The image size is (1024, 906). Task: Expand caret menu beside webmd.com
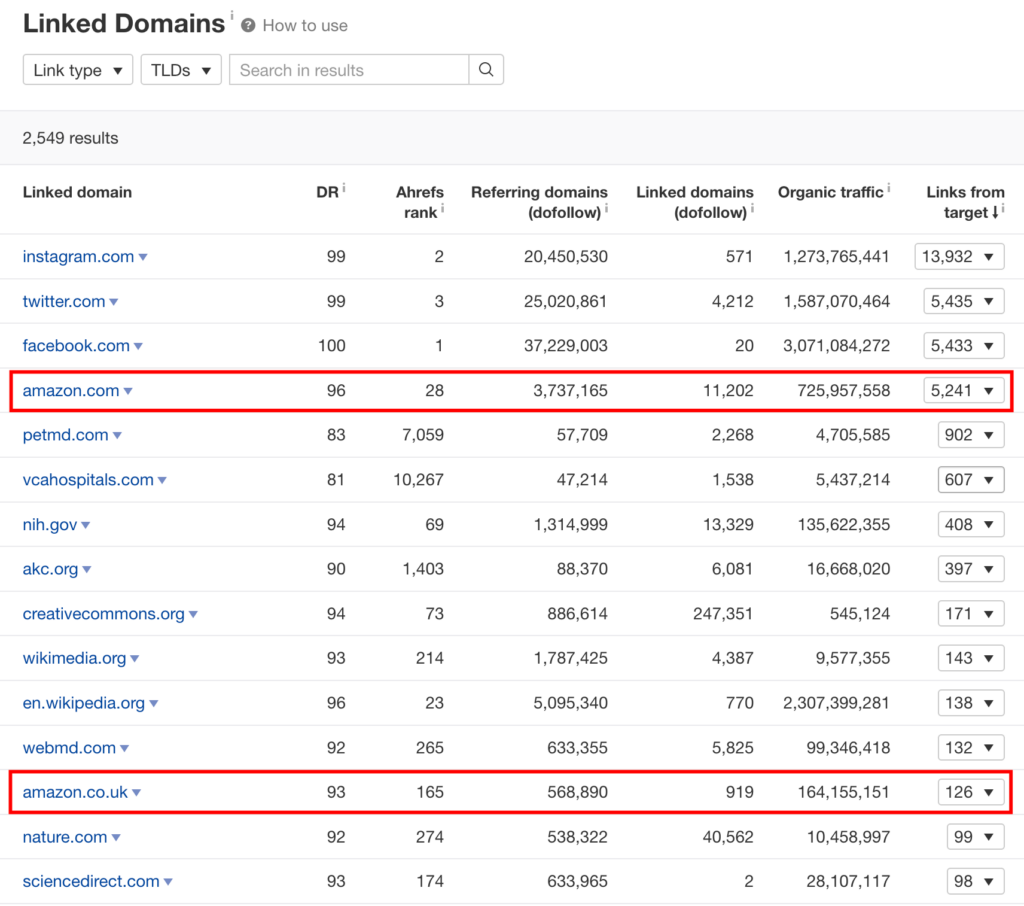click(124, 749)
